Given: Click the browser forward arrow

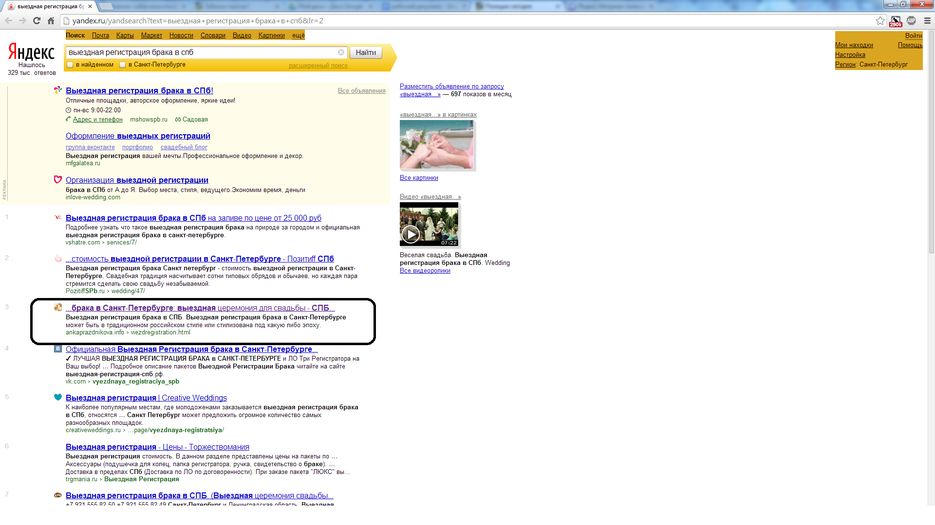Looking at the screenshot, I should (x=22, y=20).
